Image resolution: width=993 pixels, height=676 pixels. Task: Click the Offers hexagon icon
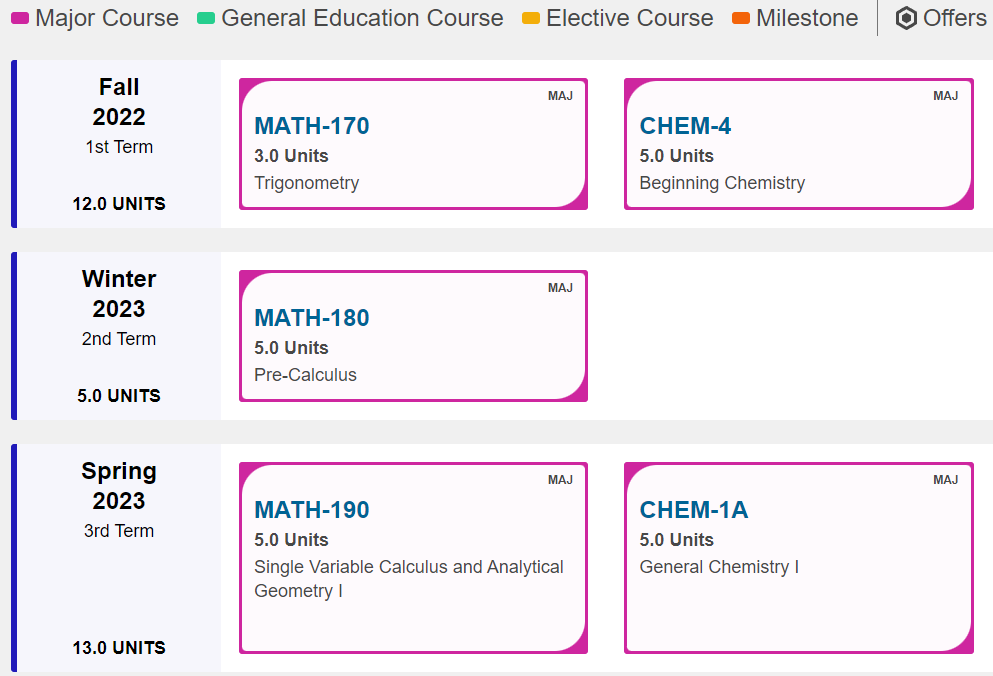[906, 18]
